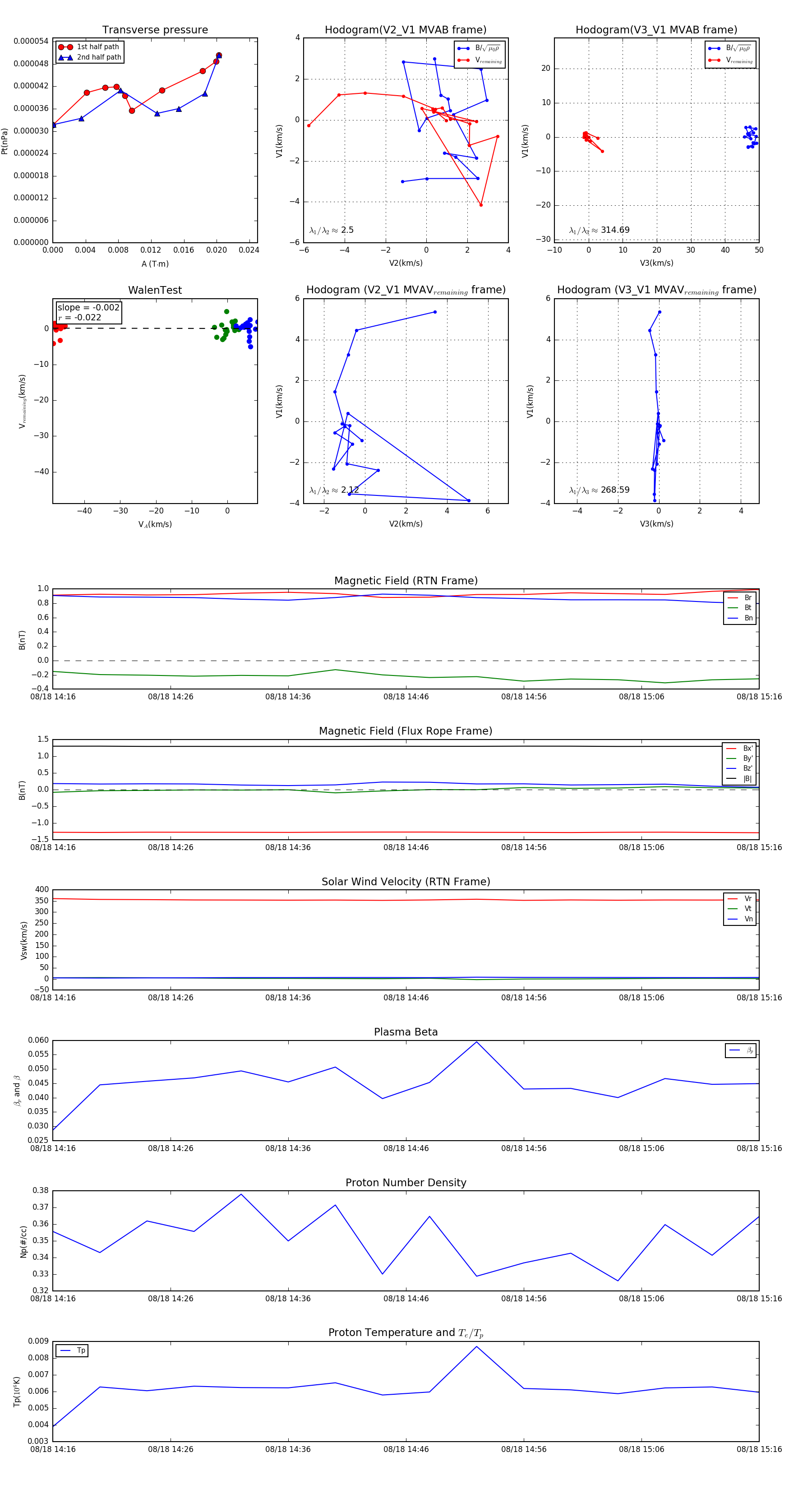Screen dimensions: 812x1489
Task: Select the 0.000054 tick on Transverse pressure
Action: [x=31, y=41]
